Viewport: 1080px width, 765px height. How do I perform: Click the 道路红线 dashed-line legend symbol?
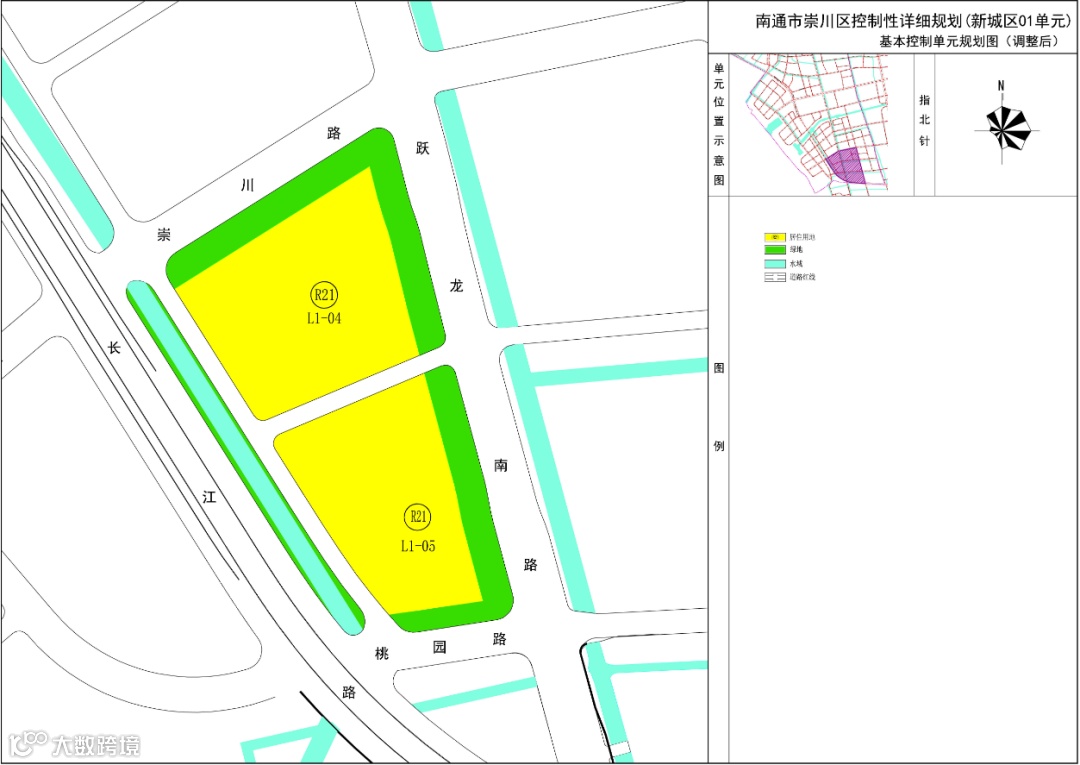coord(775,277)
